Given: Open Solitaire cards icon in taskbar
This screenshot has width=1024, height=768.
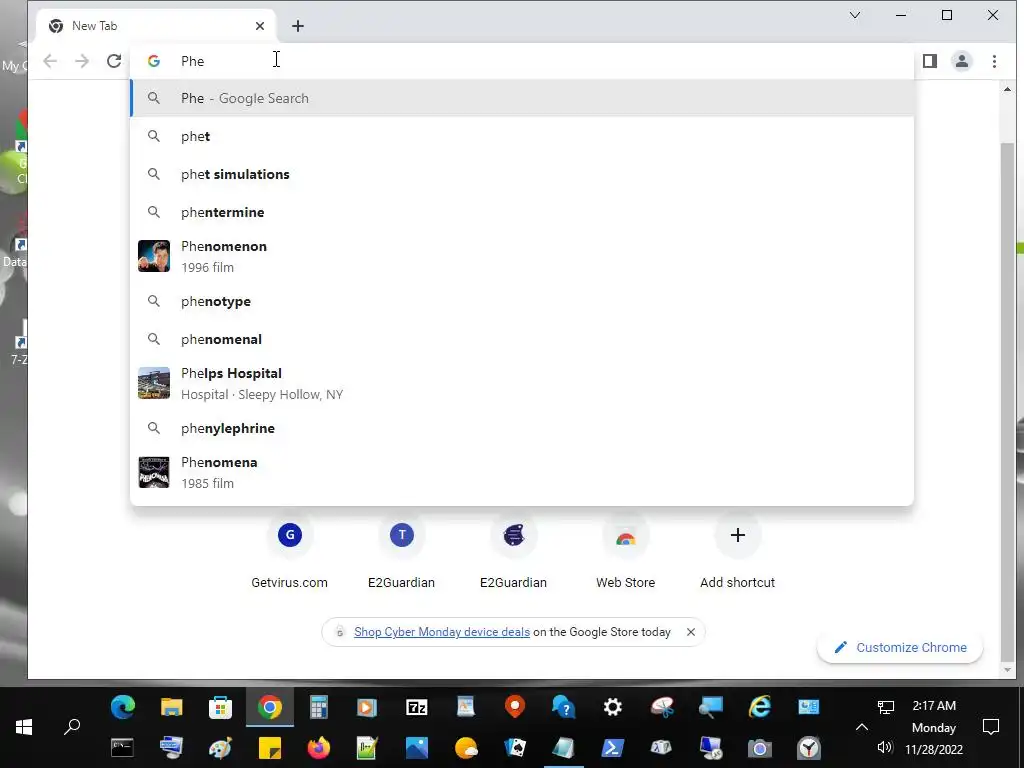Looking at the screenshot, I should tap(515, 748).
